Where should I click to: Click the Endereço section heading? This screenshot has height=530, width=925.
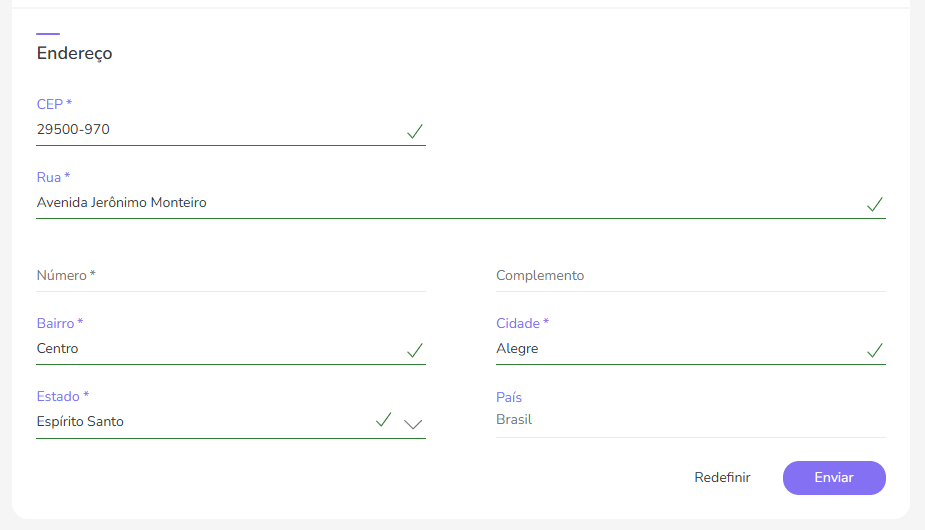(x=75, y=54)
